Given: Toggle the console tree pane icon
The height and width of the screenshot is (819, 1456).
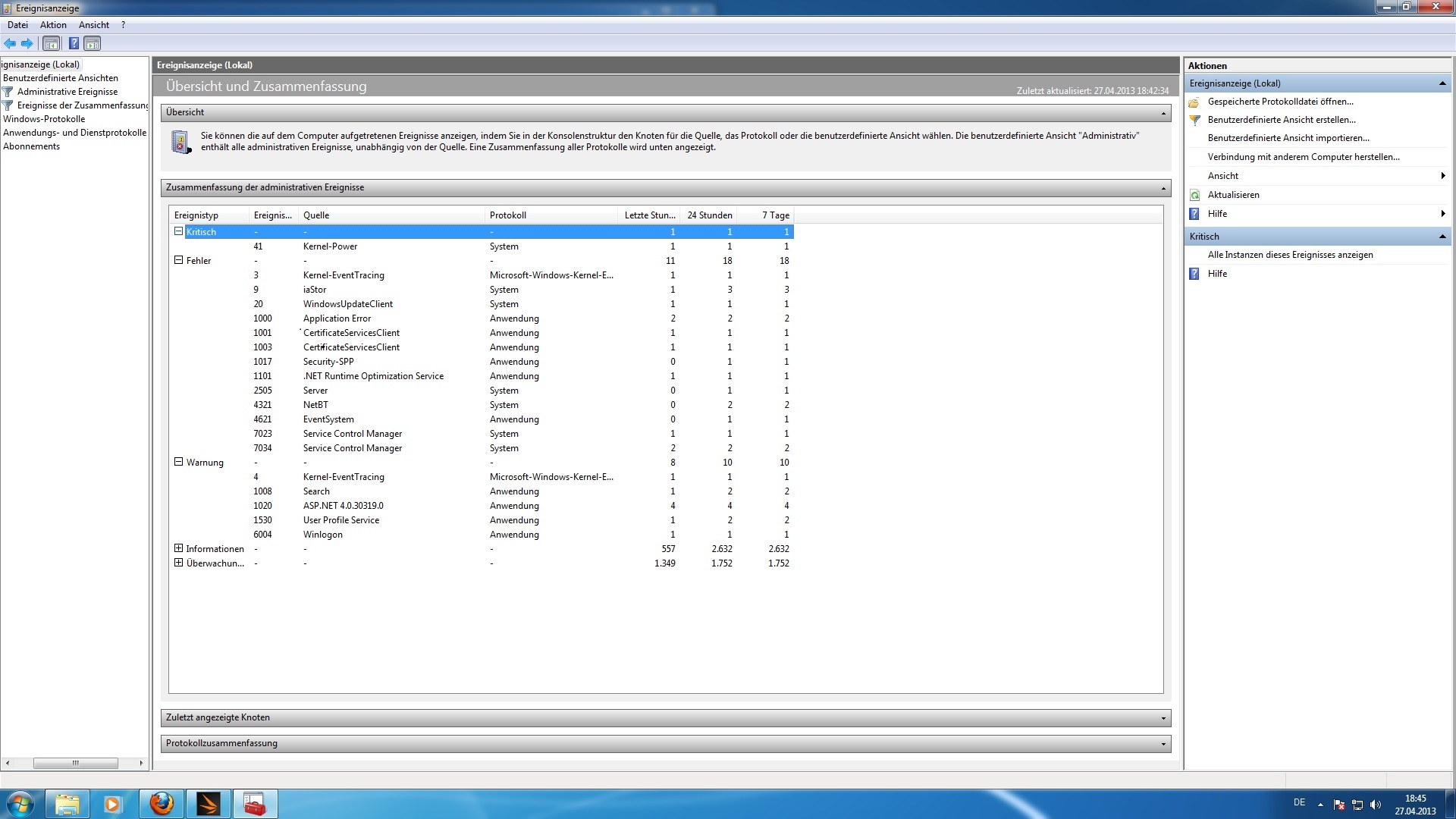Looking at the screenshot, I should click(x=51, y=44).
